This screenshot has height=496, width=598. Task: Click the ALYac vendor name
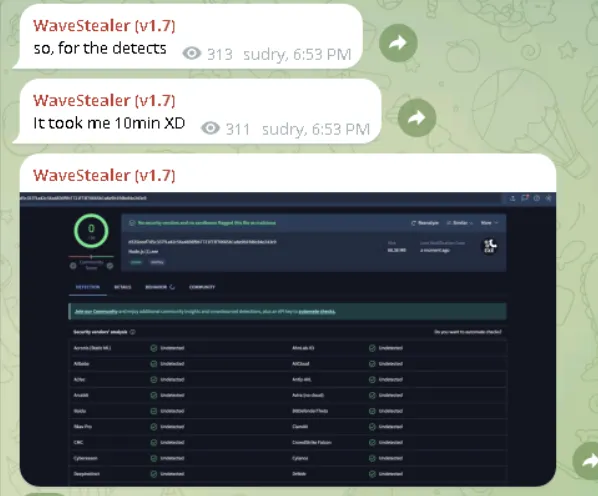[79, 380]
